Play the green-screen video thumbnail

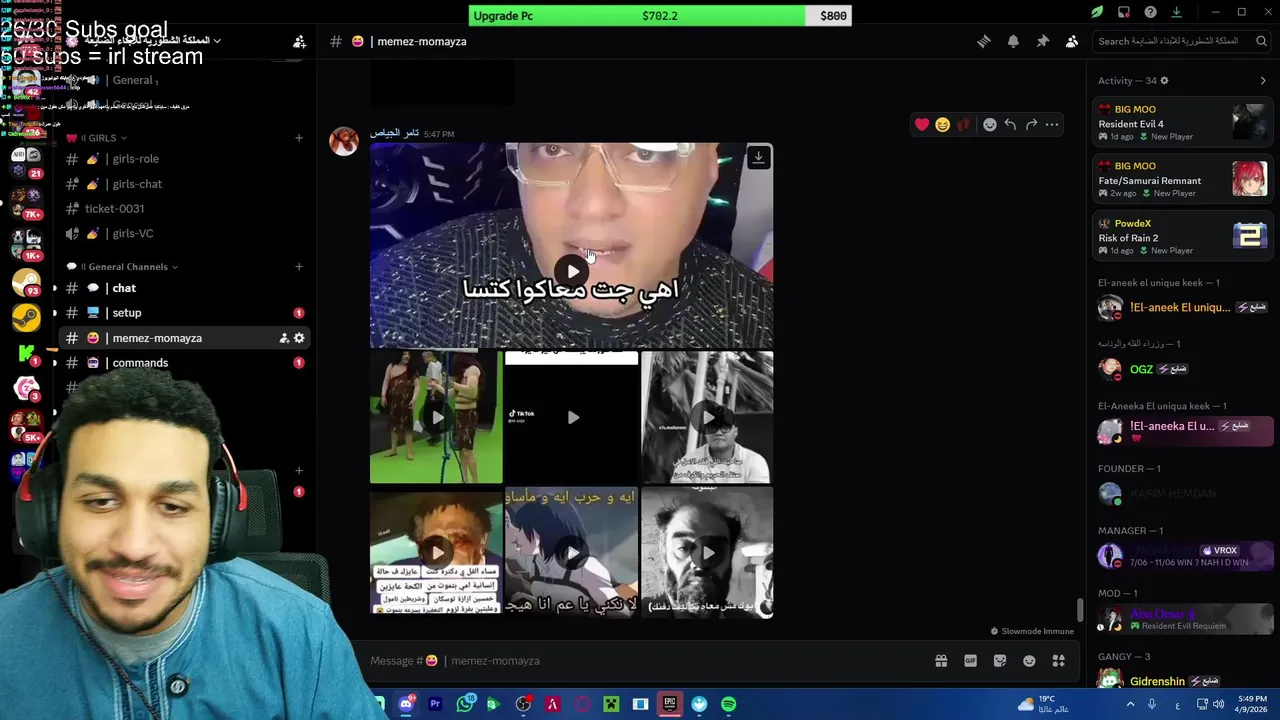click(436, 417)
